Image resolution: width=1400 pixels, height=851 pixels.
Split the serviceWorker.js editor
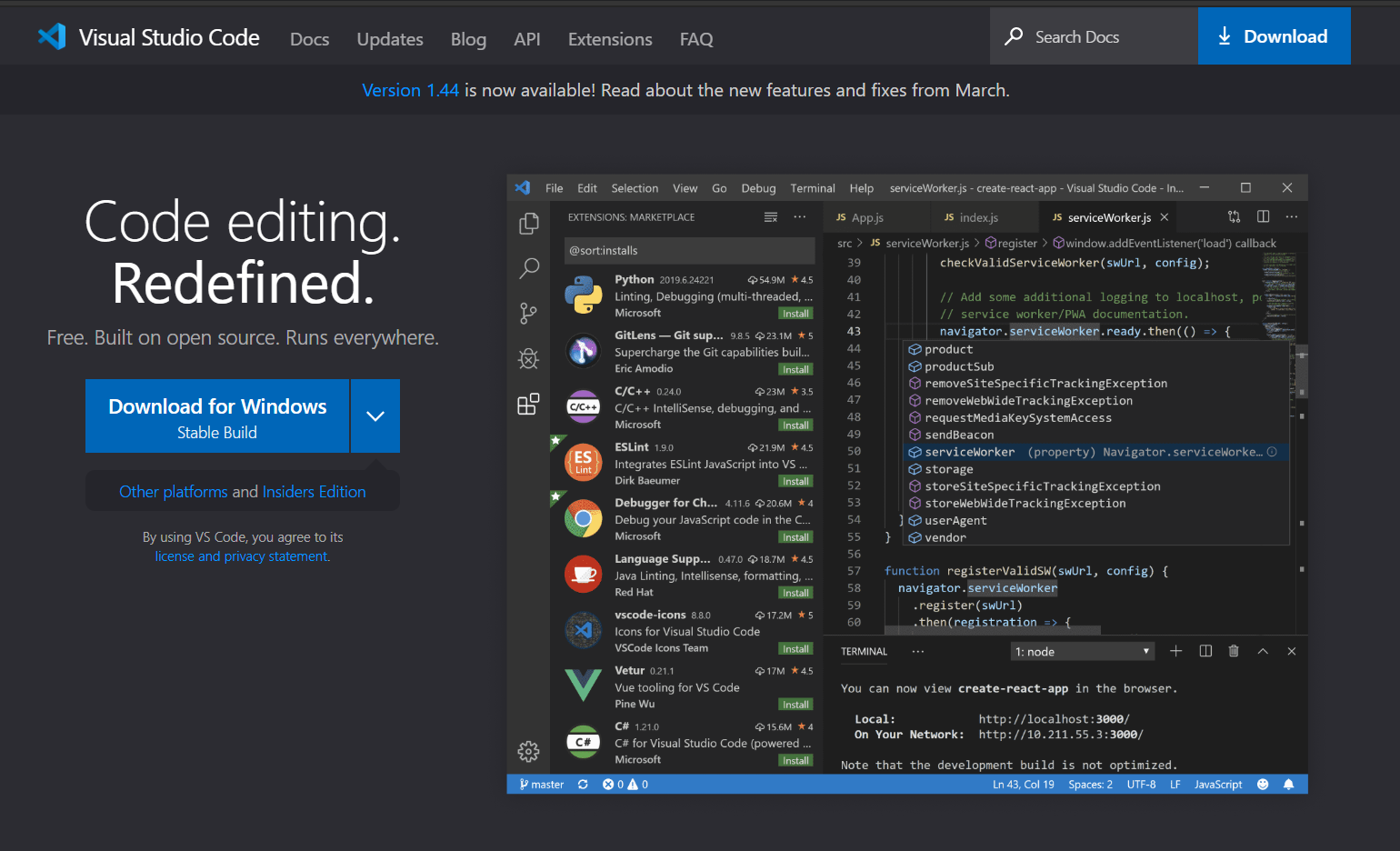point(1263,216)
